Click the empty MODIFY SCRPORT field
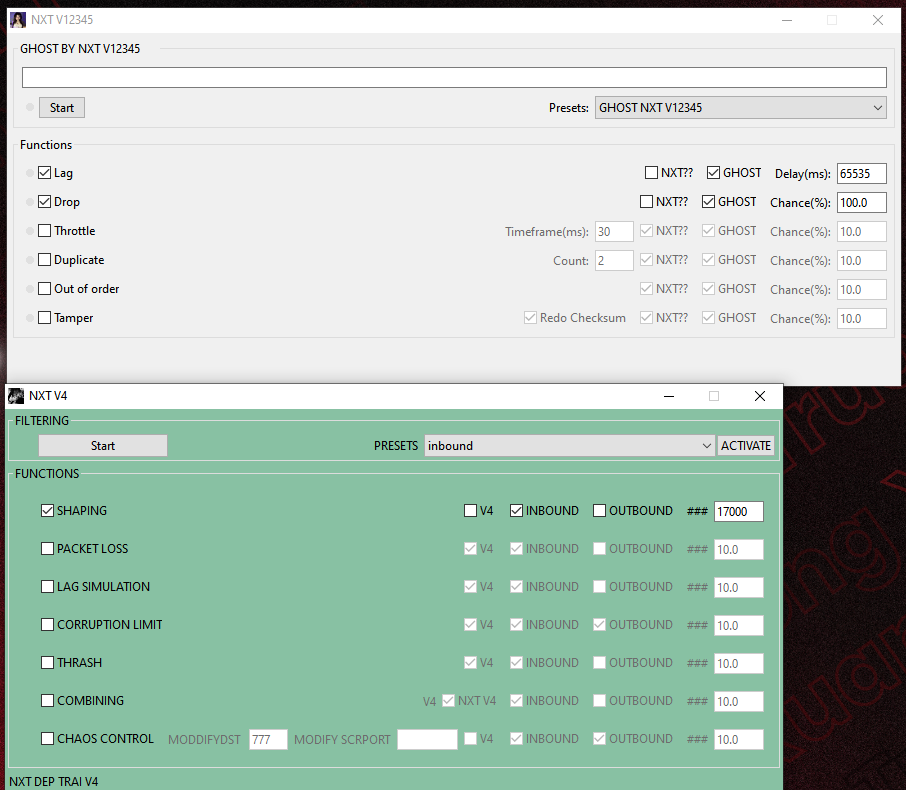This screenshot has height=790, width=906. point(427,740)
